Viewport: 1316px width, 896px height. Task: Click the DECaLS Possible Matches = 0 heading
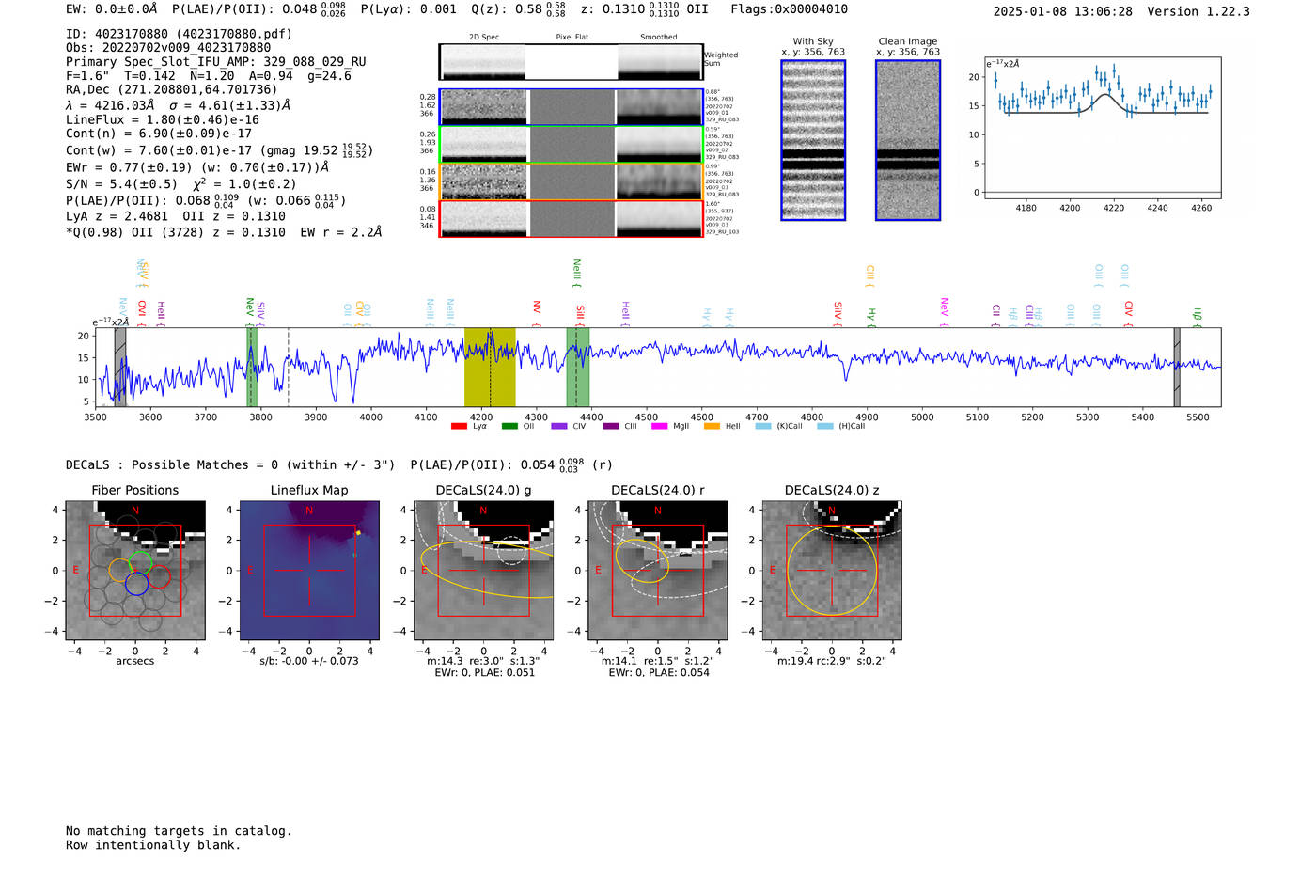pos(230,465)
